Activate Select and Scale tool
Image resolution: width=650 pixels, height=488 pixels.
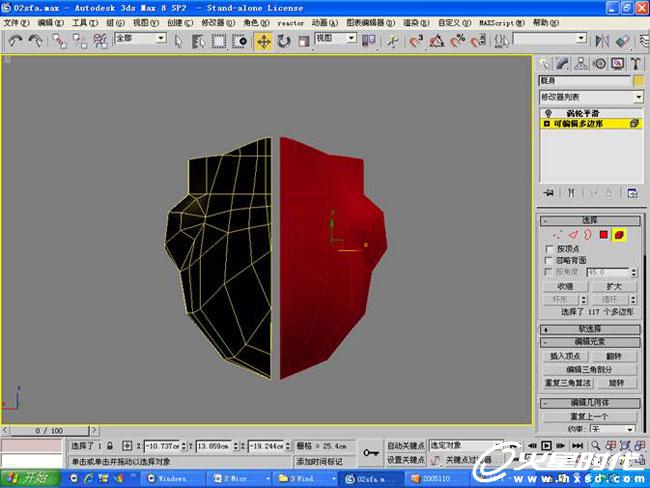point(304,41)
